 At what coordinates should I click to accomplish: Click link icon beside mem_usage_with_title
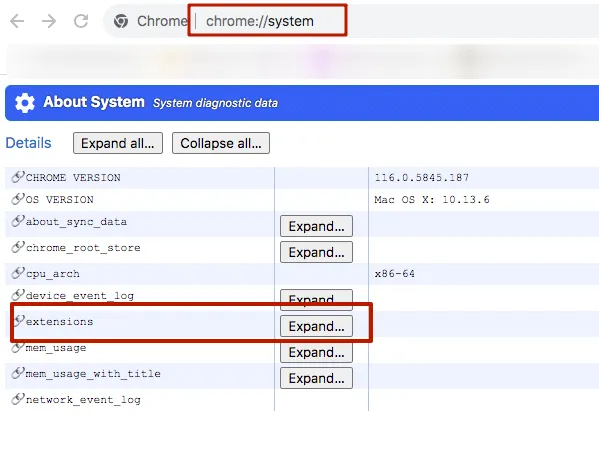coord(18,373)
